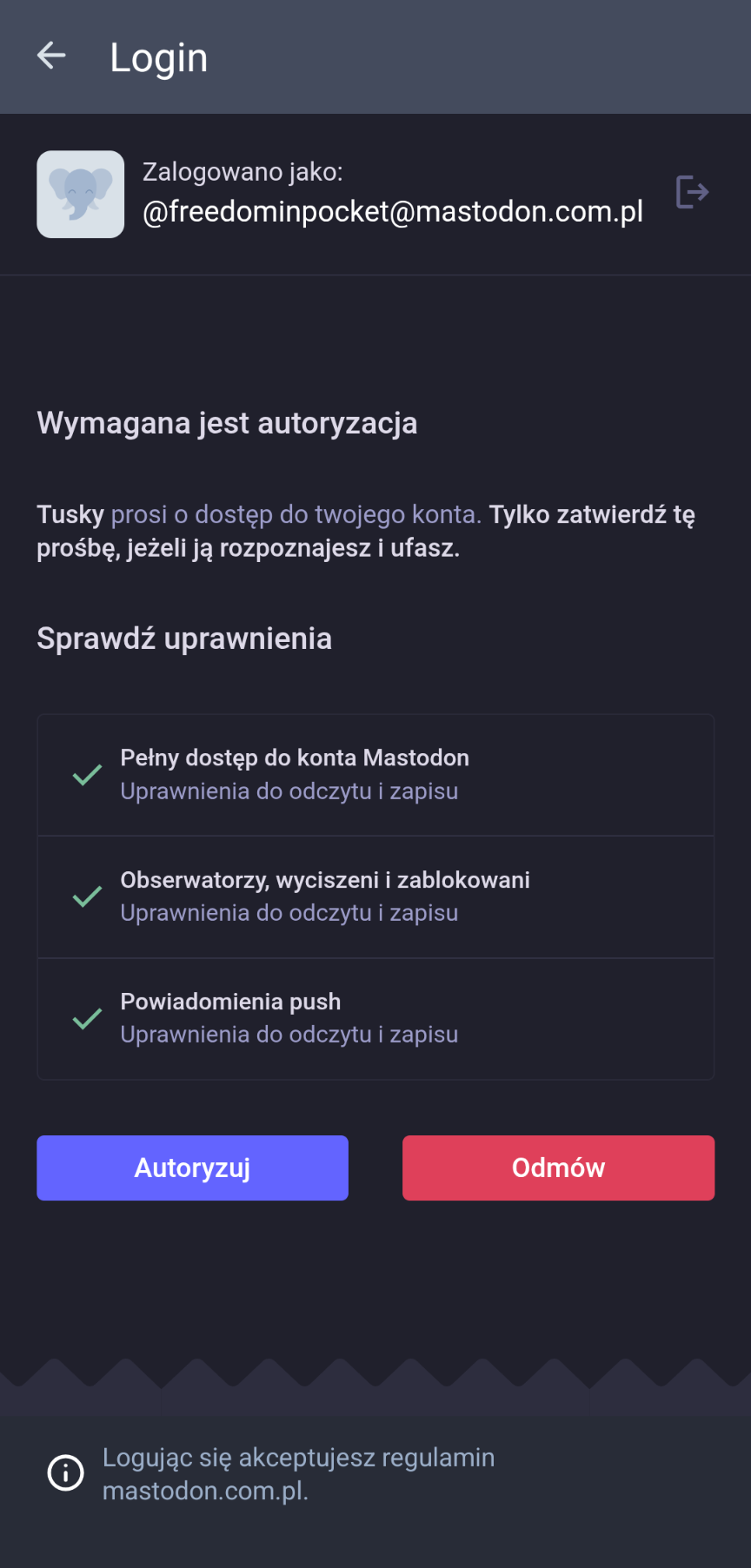Click the "Zalogowano jako:" label
751x1568 pixels.
243,172
